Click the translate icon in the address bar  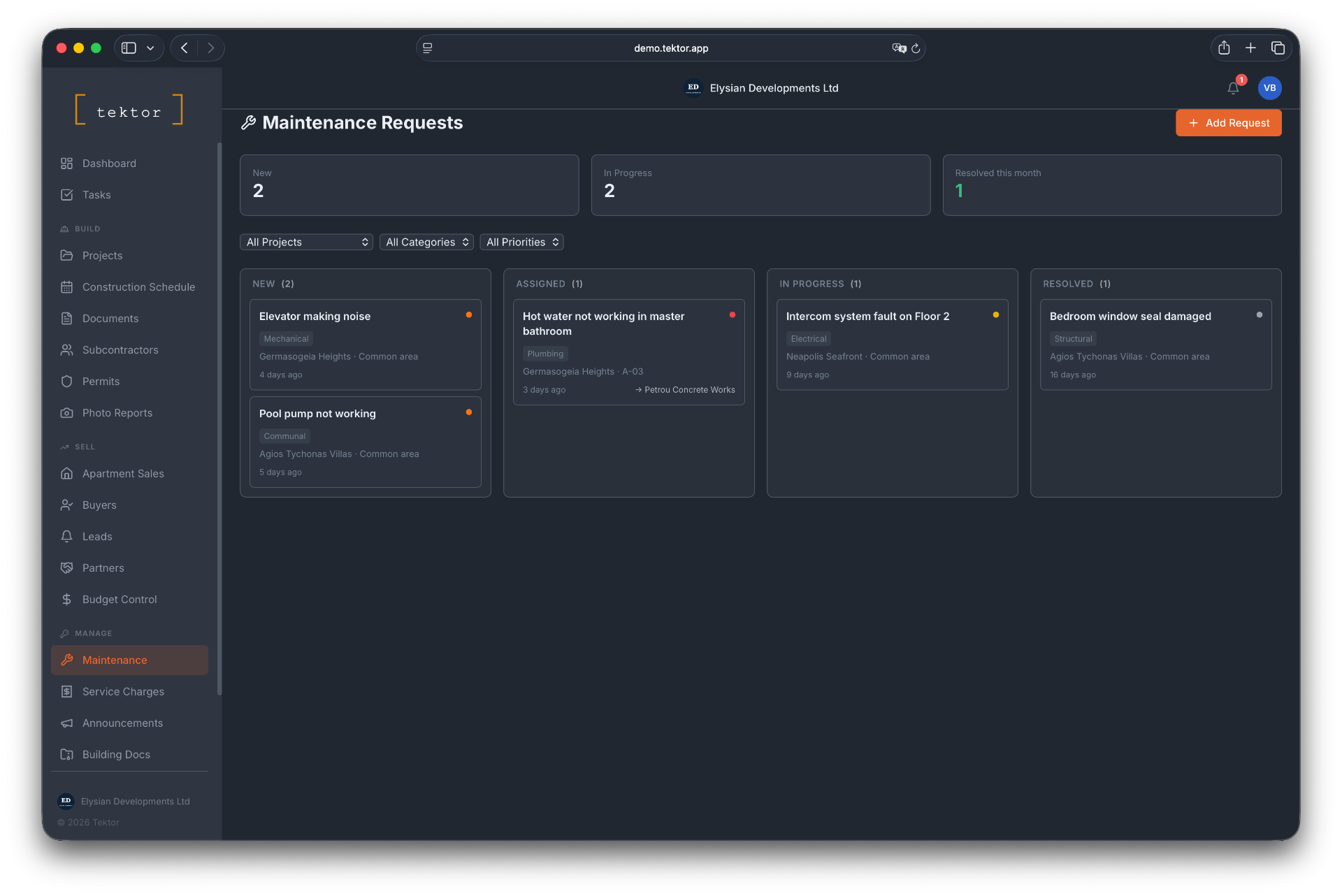click(x=899, y=48)
